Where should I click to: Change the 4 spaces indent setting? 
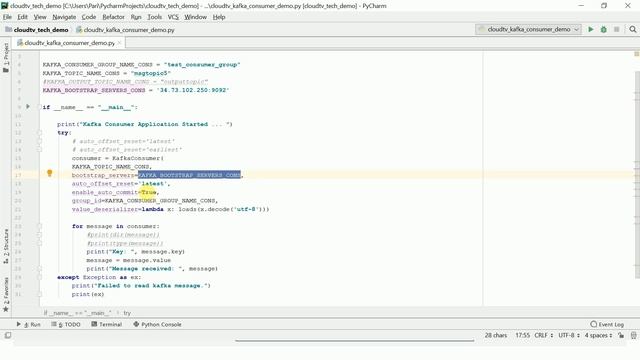598,335
